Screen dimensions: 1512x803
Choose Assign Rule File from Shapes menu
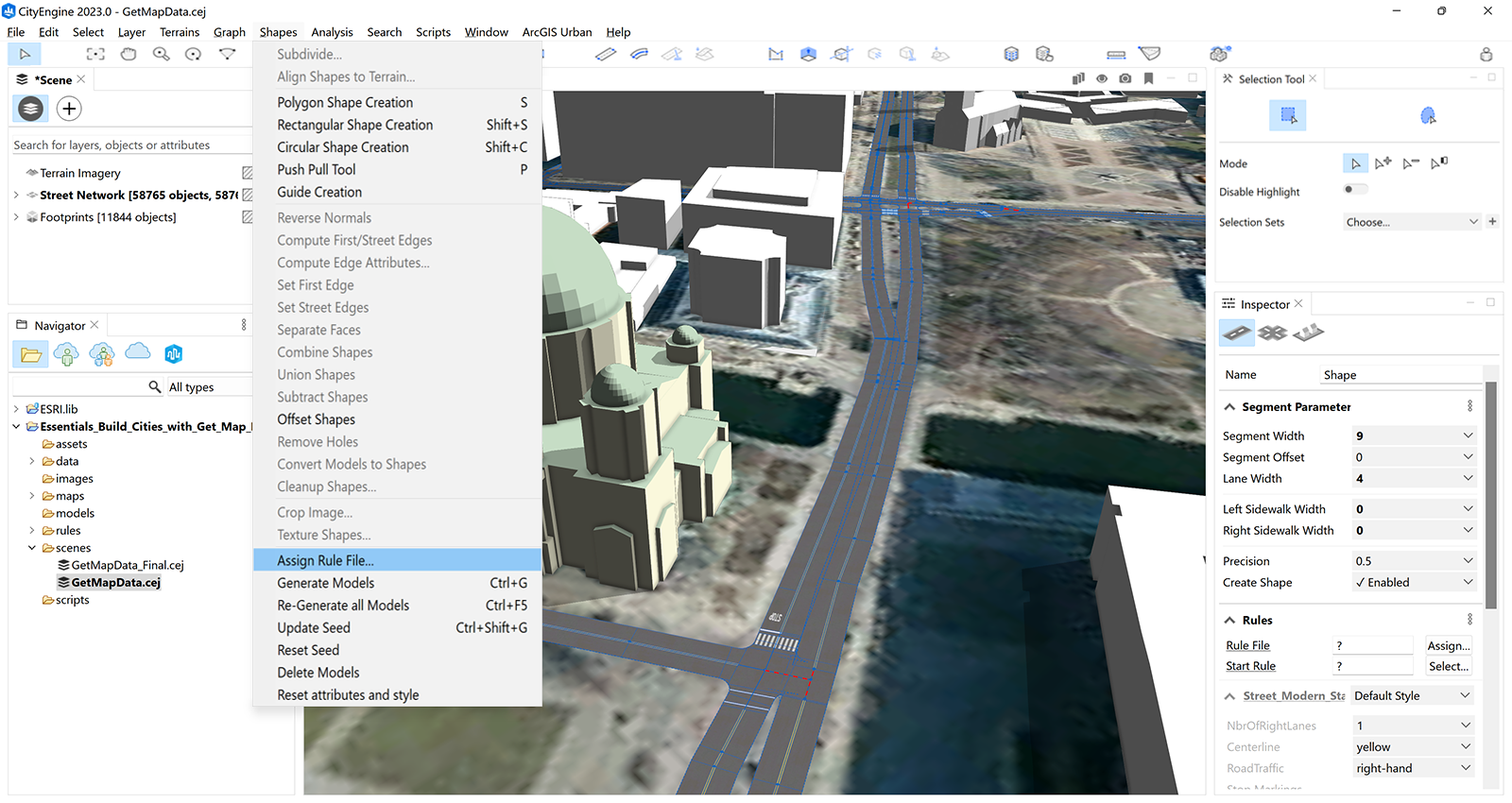point(325,560)
